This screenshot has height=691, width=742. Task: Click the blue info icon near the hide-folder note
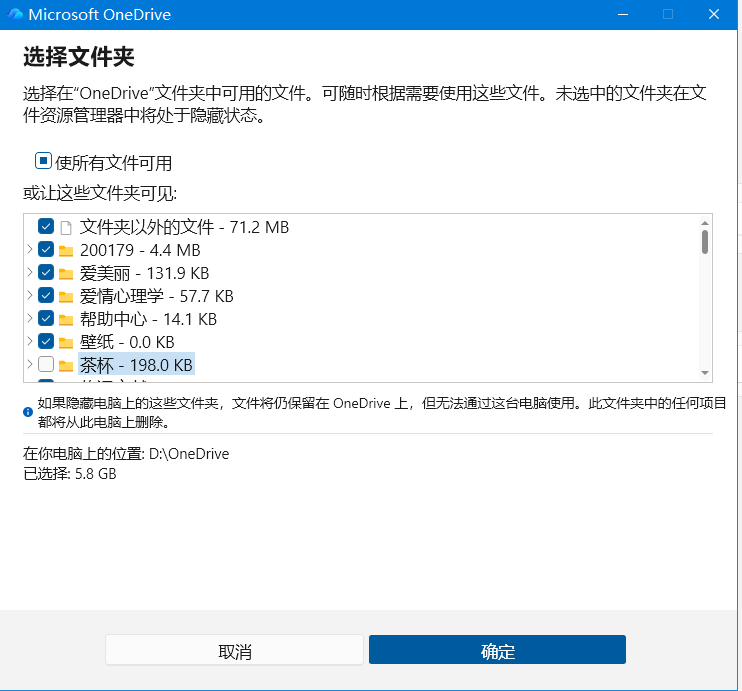coord(28,412)
